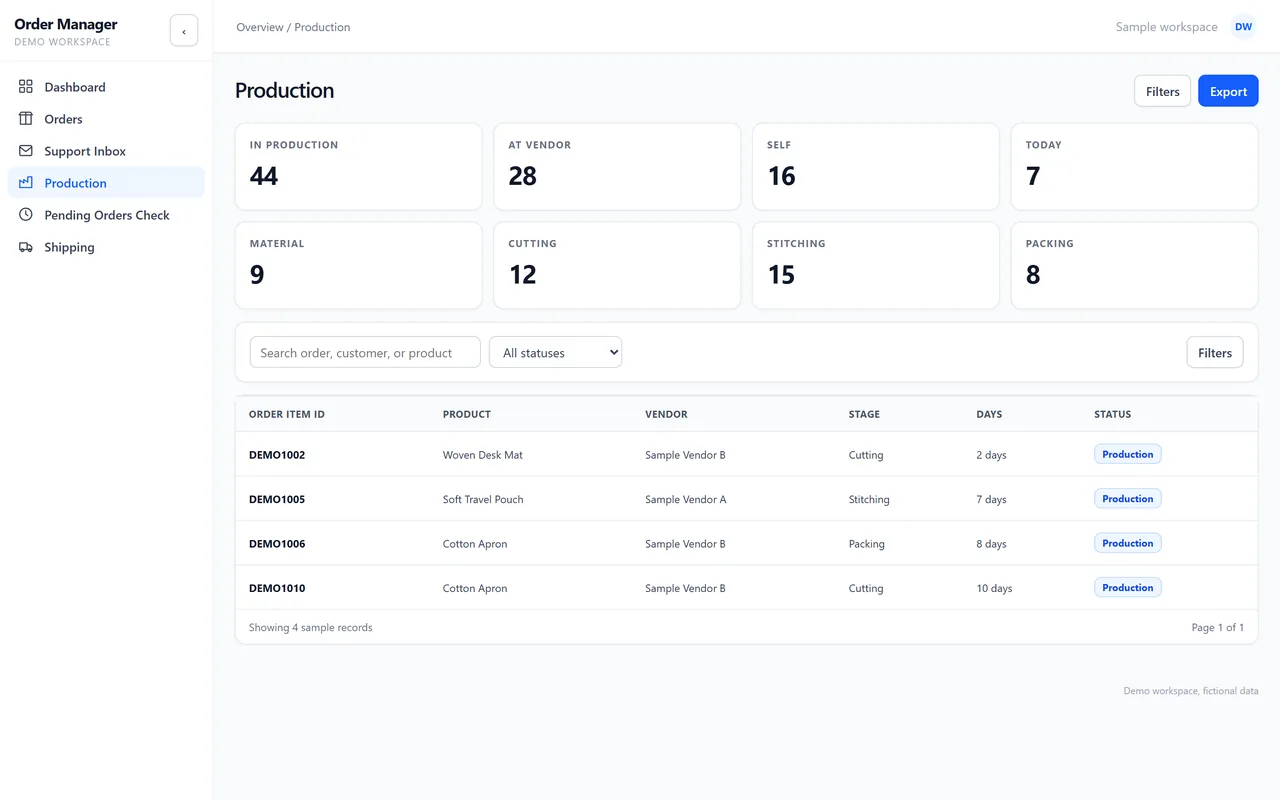Viewport: 1280px width, 800px height.
Task: Click the Sample workspace label
Action: tap(1166, 27)
